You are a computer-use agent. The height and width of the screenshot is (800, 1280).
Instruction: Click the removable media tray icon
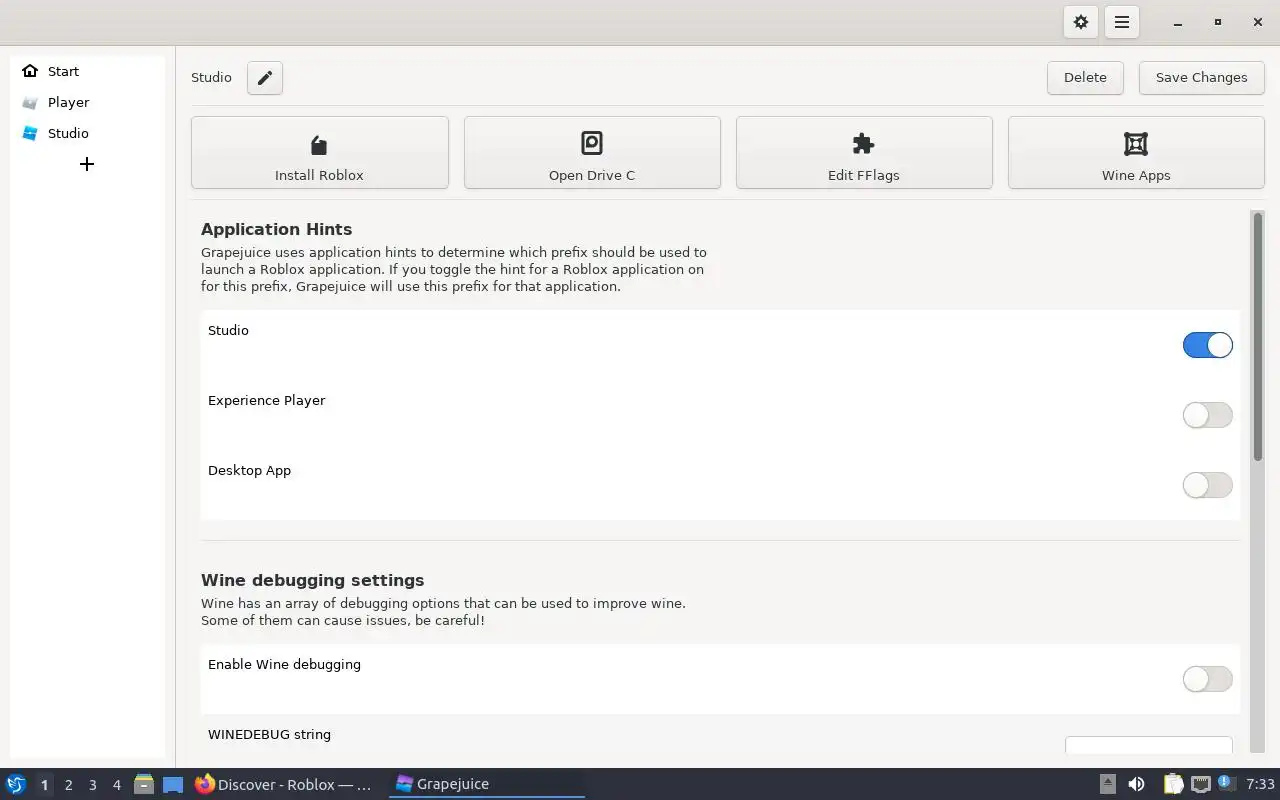(1107, 784)
